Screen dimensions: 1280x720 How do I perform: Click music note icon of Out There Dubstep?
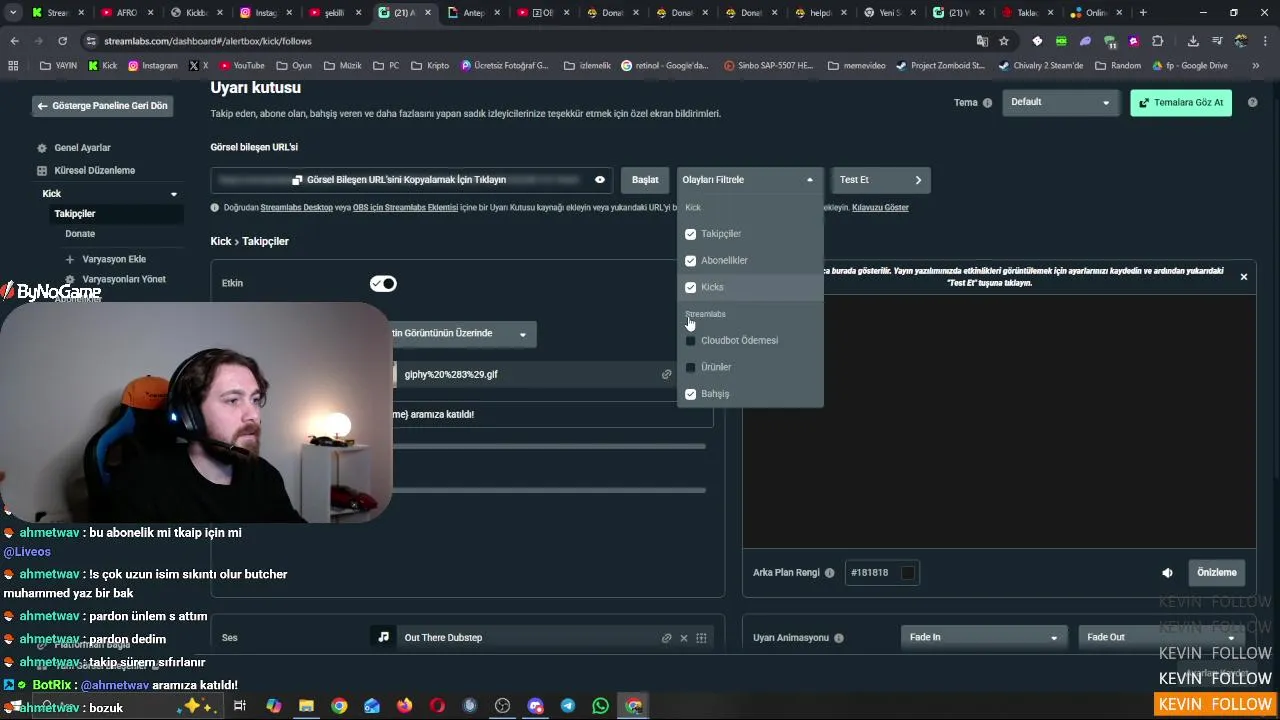pyautogui.click(x=383, y=637)
